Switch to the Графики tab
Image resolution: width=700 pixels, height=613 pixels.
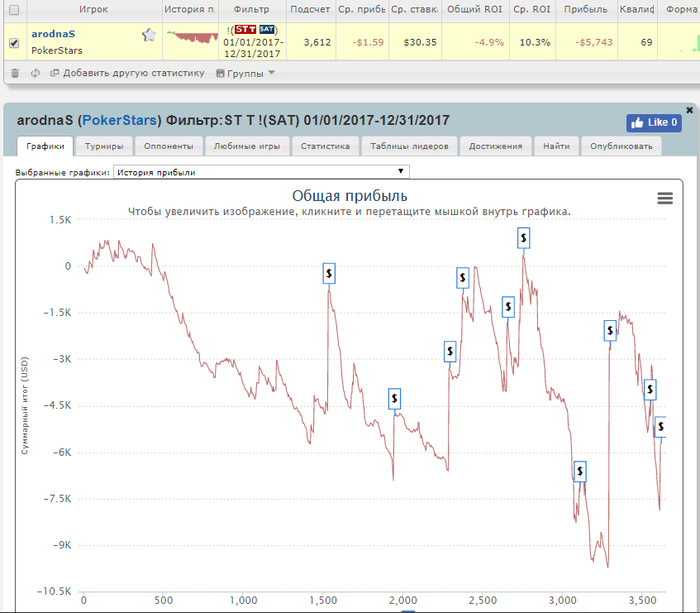click(45, 146)
